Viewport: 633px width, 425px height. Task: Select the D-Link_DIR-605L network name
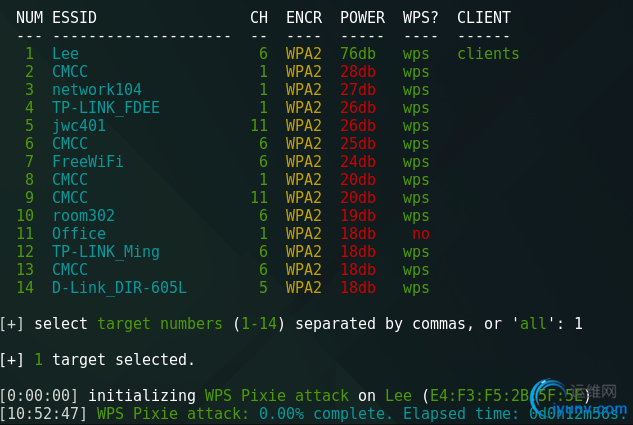tap(119, 287)
